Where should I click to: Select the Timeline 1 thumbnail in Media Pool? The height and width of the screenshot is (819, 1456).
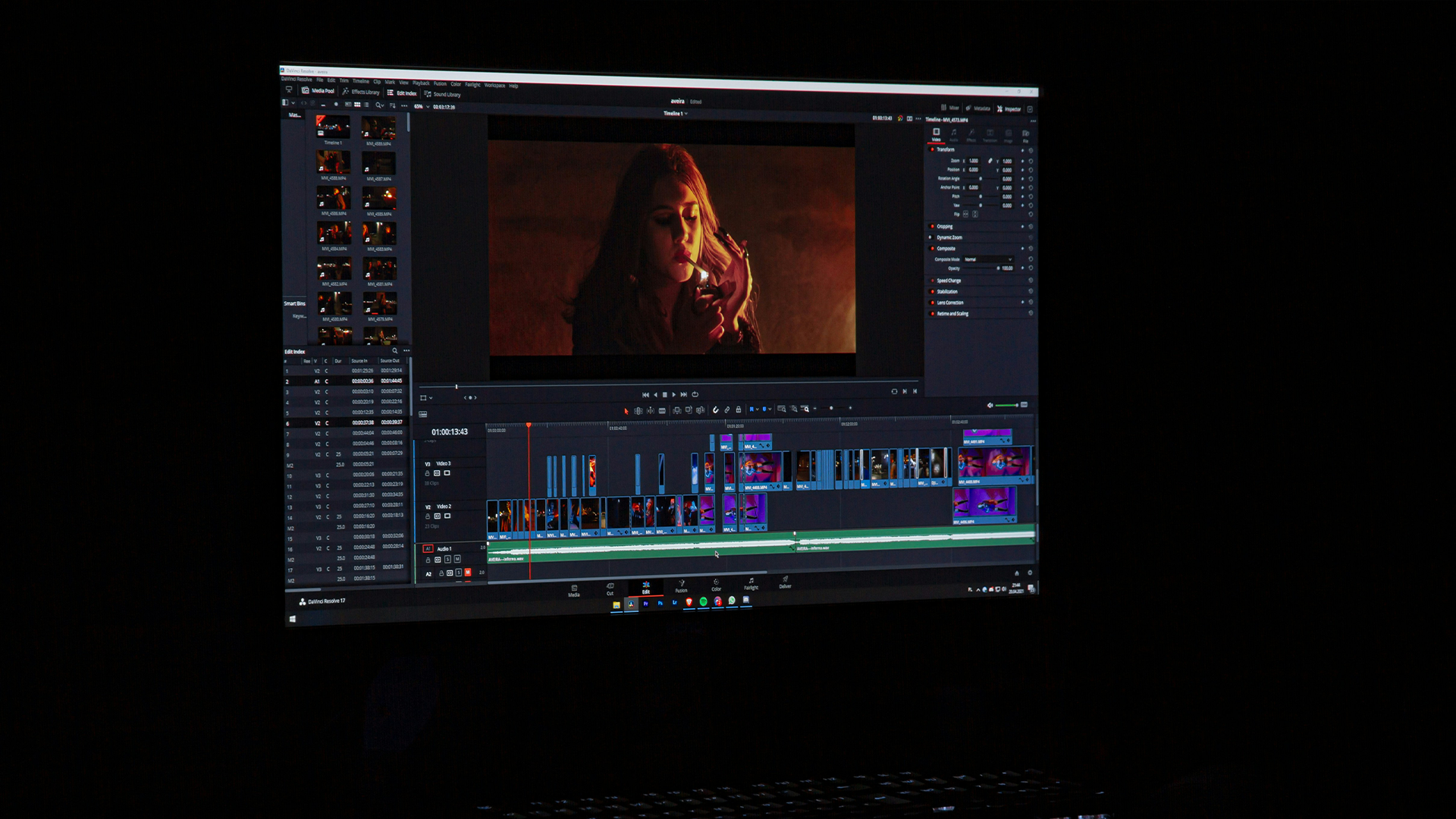(333, 126)
